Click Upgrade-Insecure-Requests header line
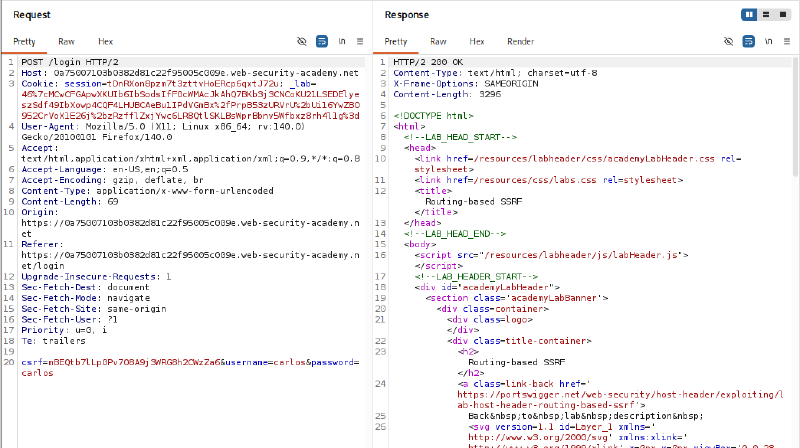Viewport: 800px width, 448px height. pyautogui.click(x=96, y=277)
